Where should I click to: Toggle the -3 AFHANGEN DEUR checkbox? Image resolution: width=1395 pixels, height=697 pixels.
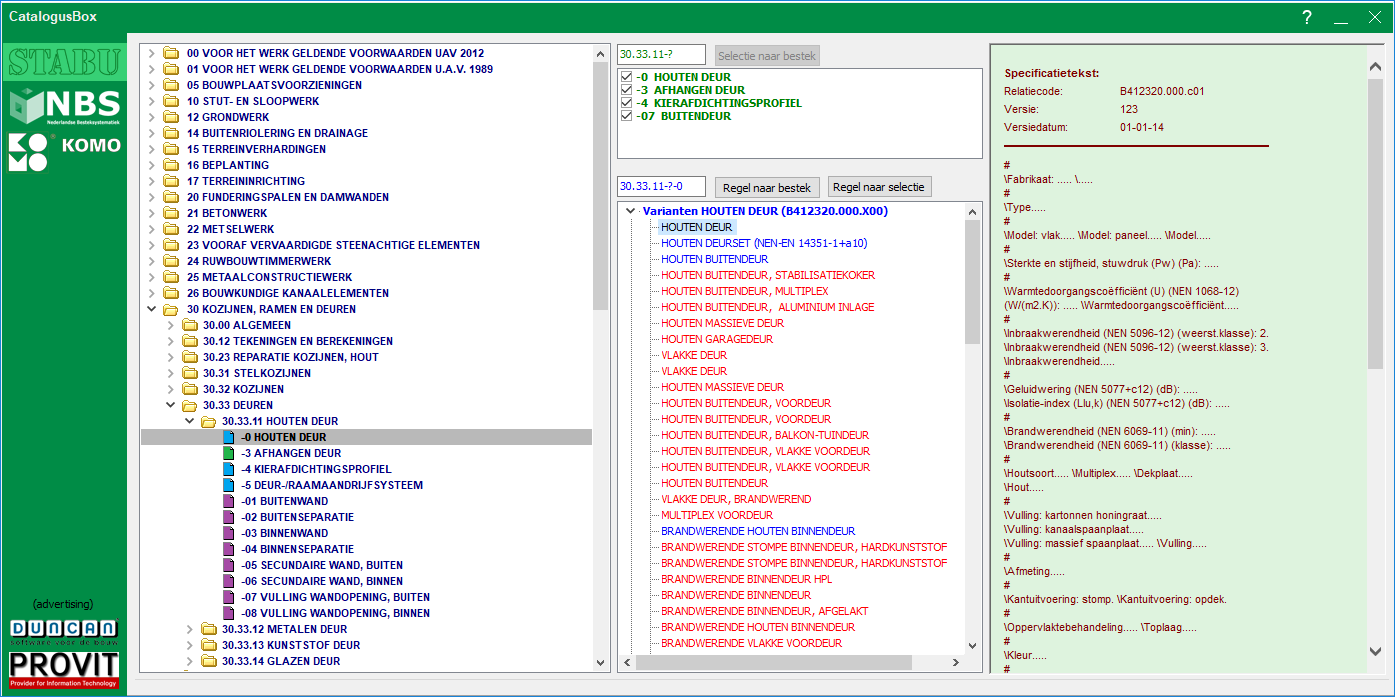point(626,90)
